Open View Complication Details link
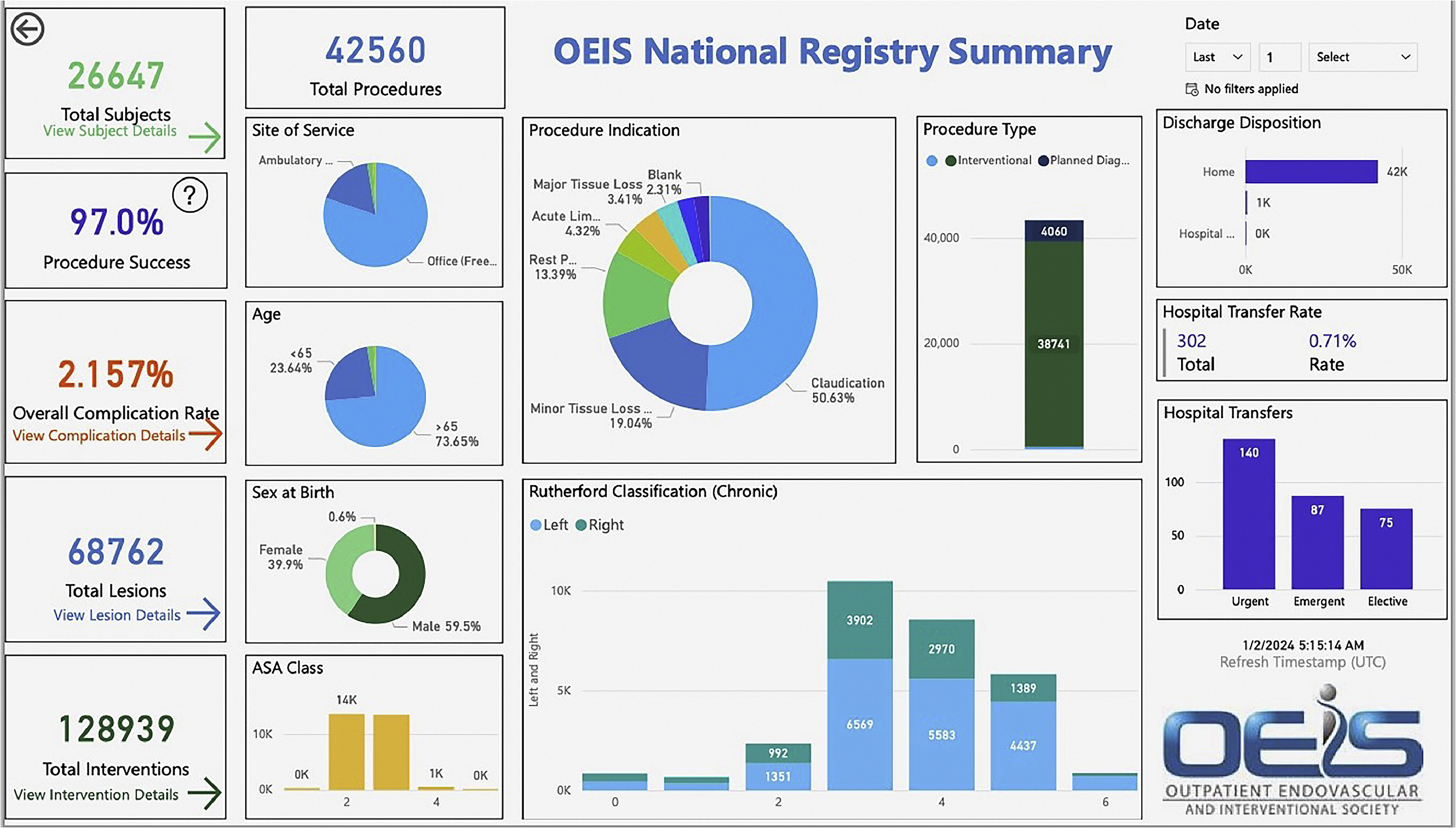The image size is (1456, 828). 99,436
